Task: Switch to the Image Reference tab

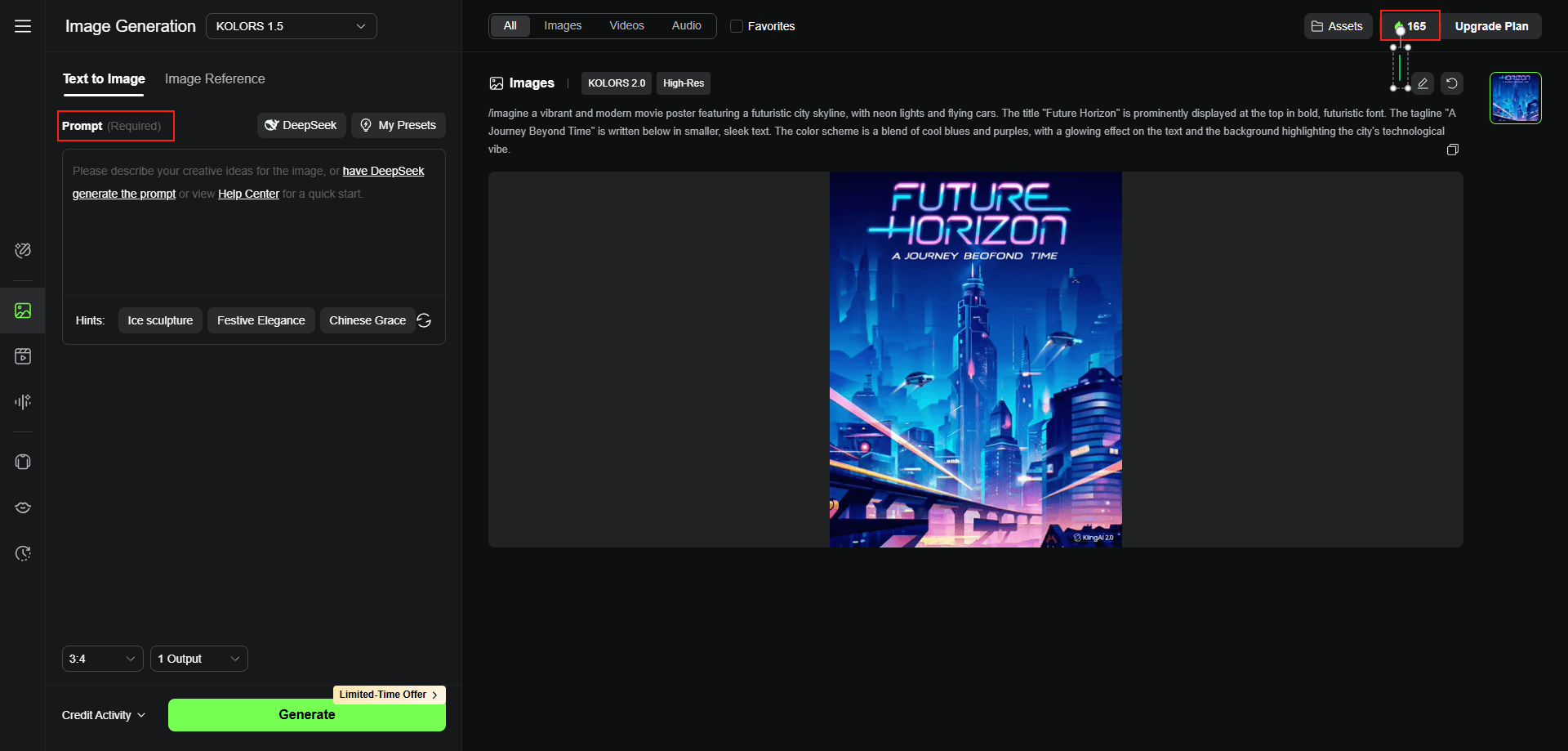Action: pos(215,78)
